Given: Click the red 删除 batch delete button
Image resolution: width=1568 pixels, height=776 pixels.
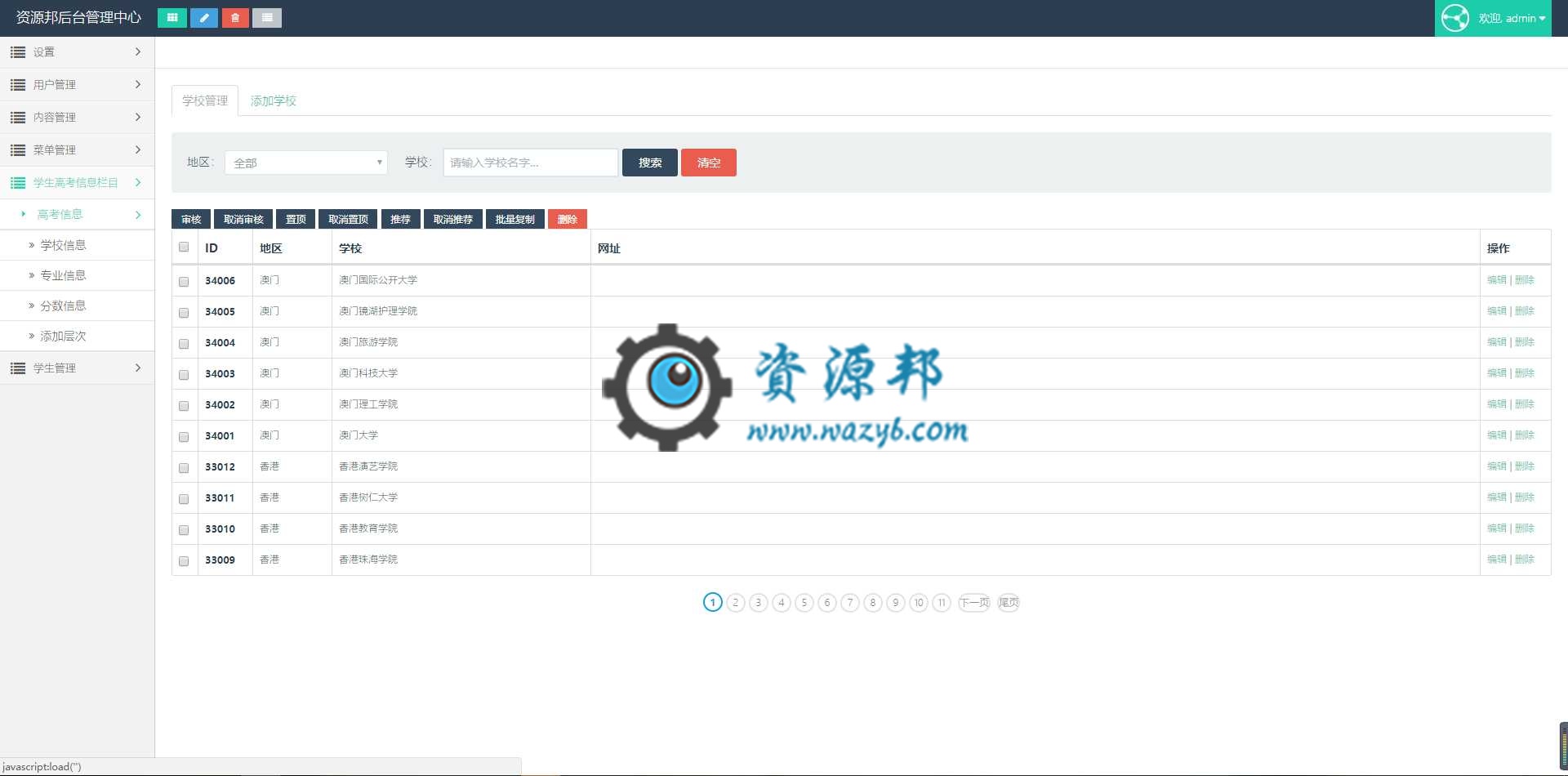Looking at the screenshot, I should pos(568,219).
